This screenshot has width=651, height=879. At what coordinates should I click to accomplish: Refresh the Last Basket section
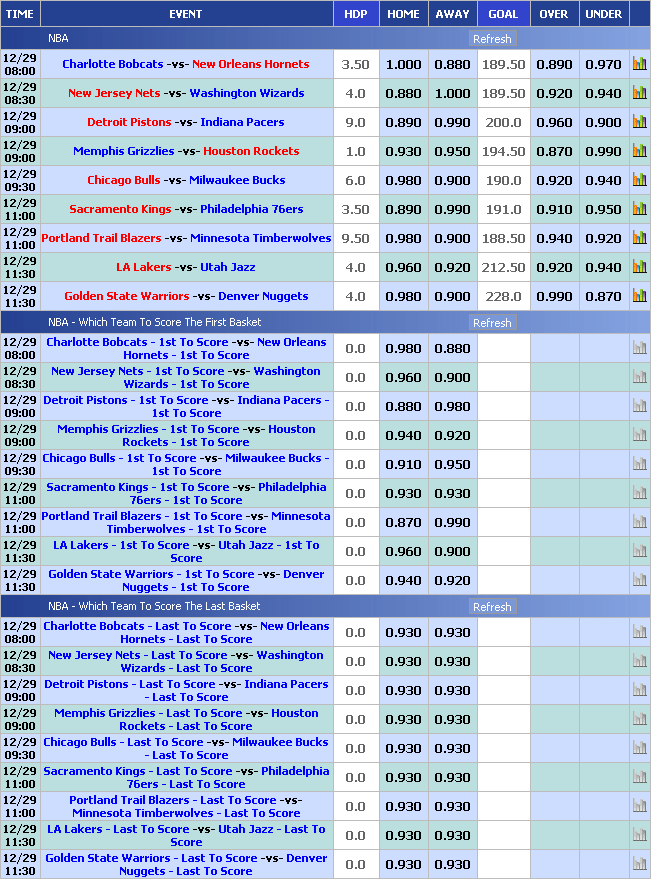(492, 607)
